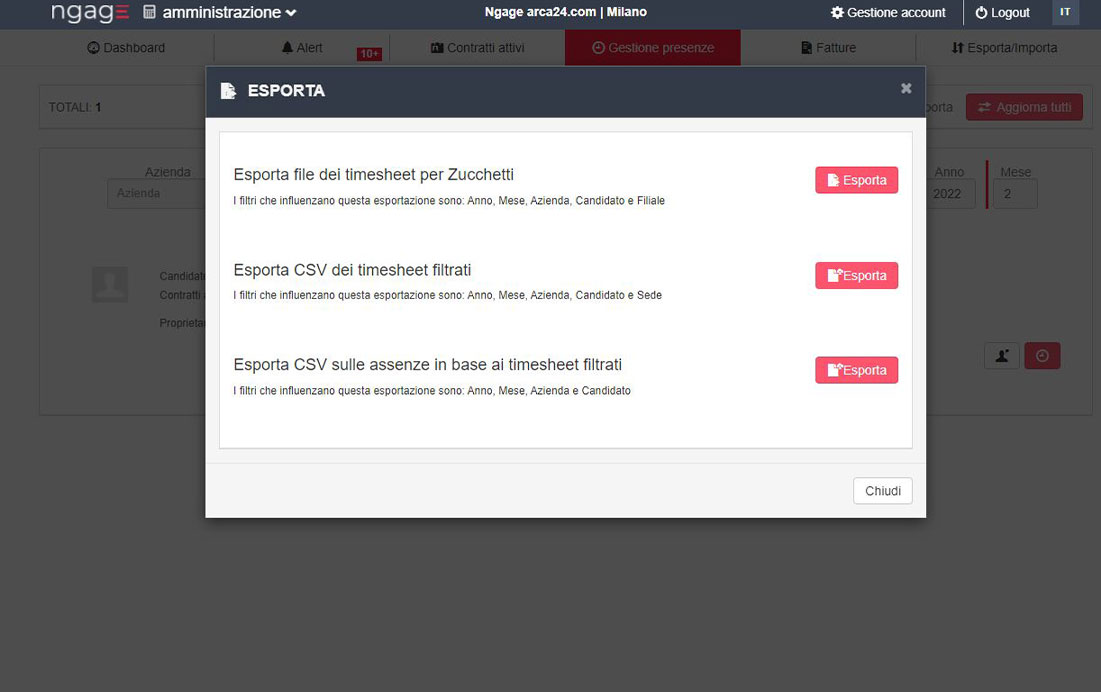Export CSV of absences from timesheets
The height and width of the screenshot is (692, 1101).
pos(856,370)
